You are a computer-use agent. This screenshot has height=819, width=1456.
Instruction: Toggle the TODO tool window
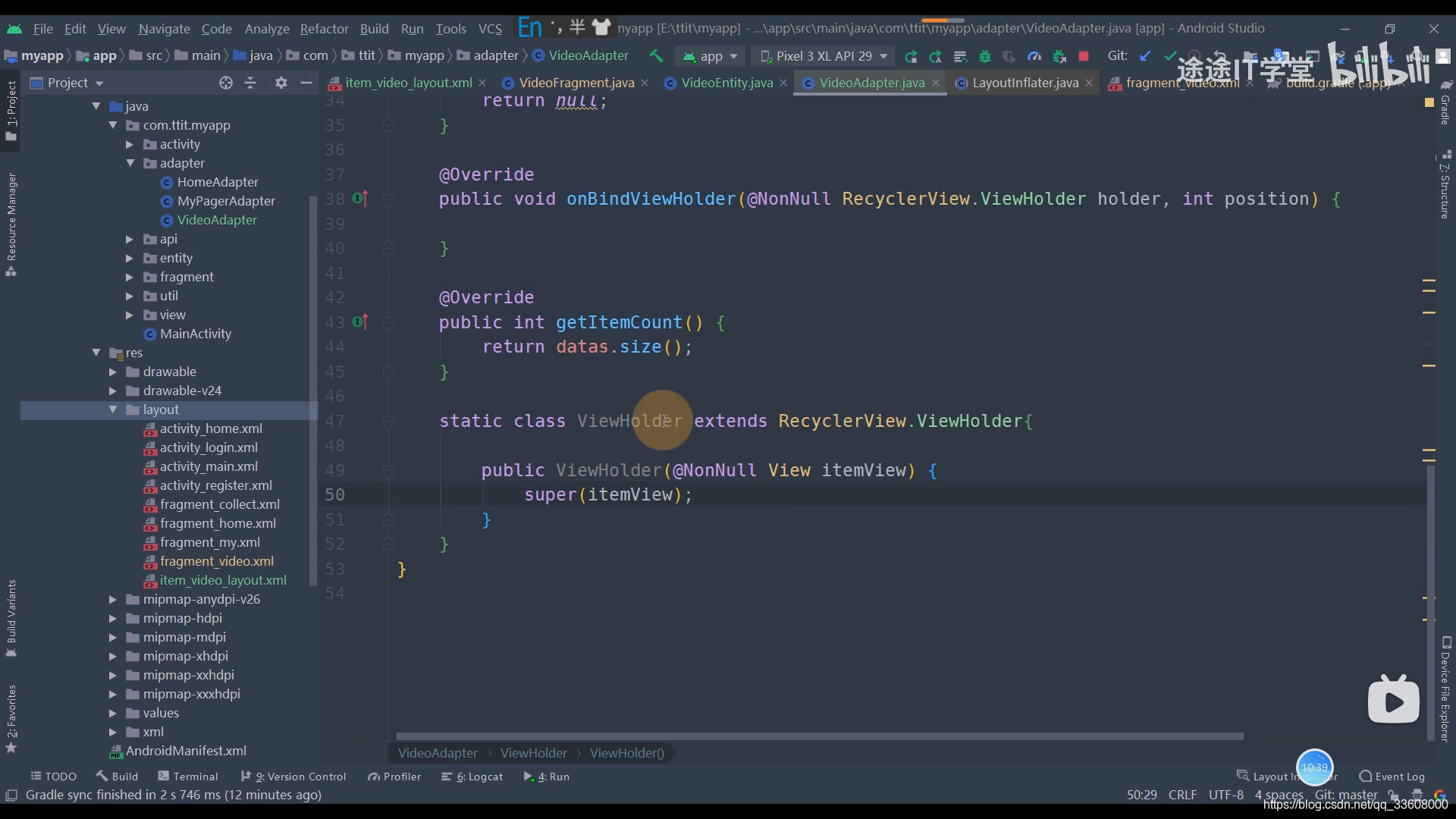[x=53, y=777]
